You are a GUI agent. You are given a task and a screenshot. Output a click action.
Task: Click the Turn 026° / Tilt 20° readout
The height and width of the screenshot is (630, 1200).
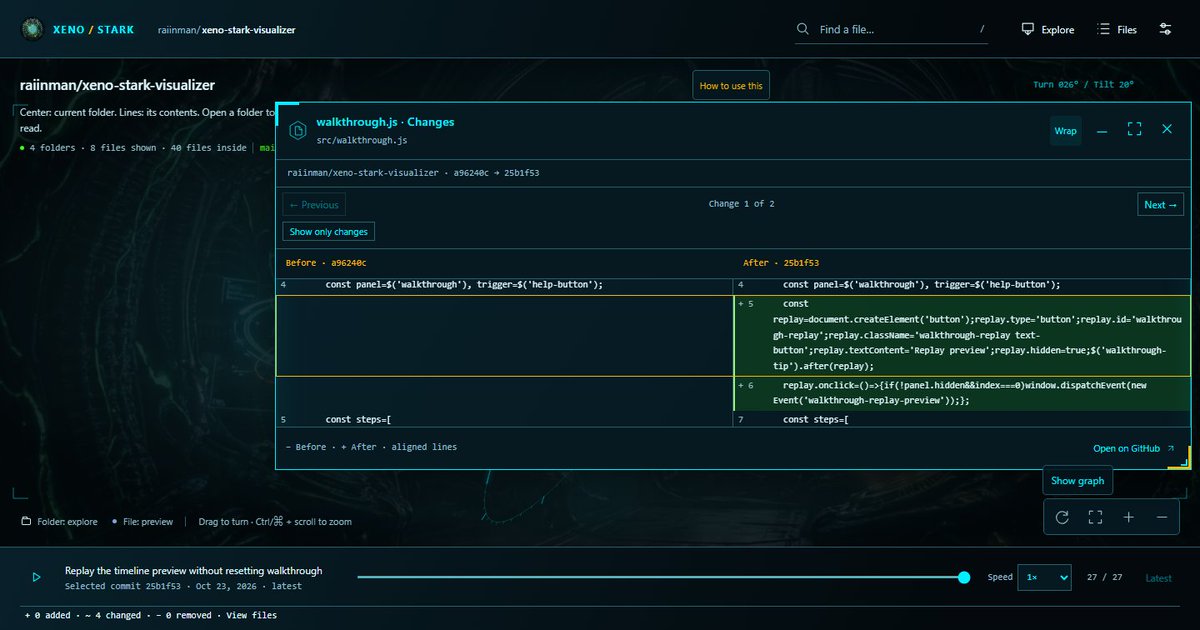(1083, 85)
